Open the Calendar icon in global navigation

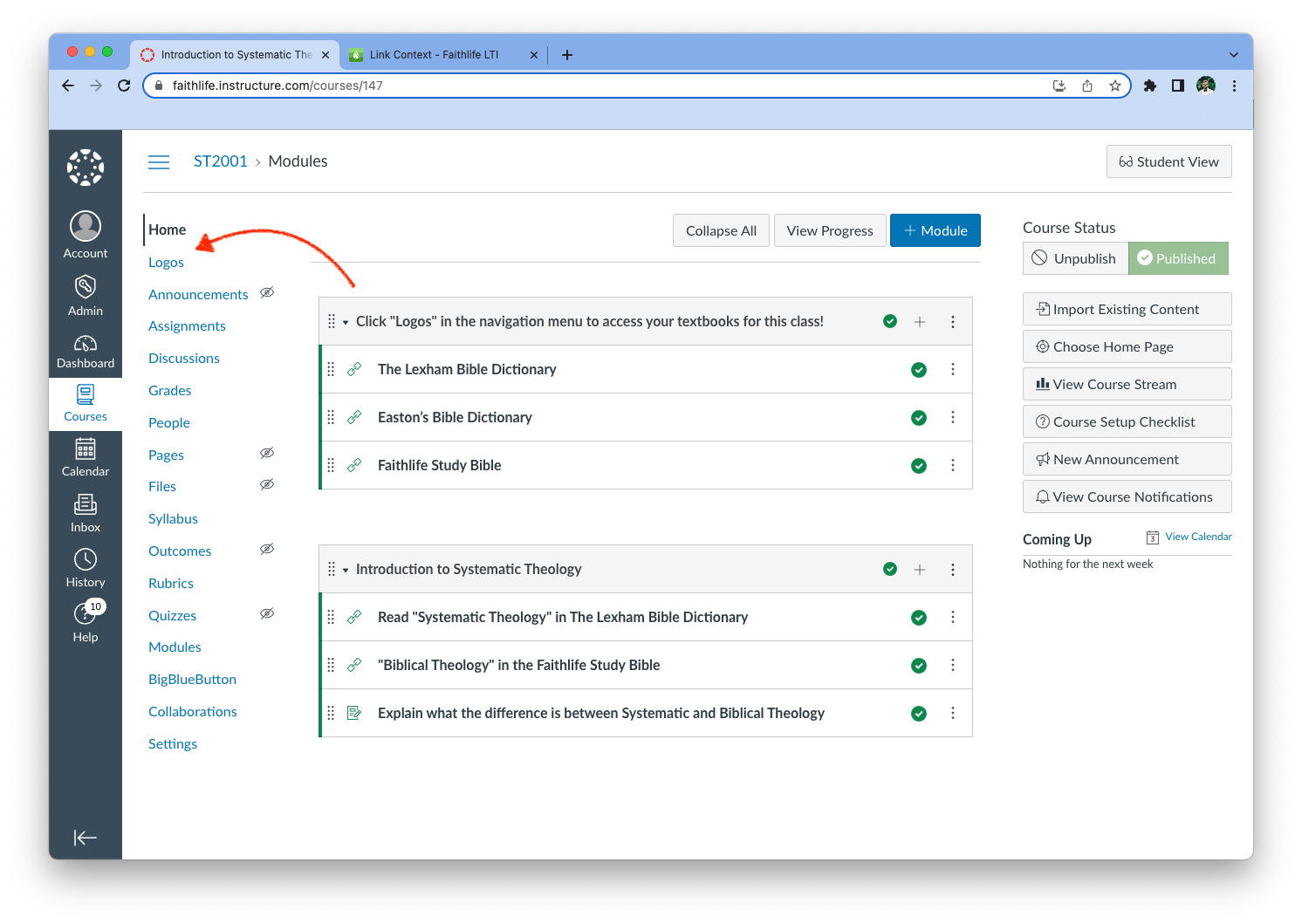[86, 457]
